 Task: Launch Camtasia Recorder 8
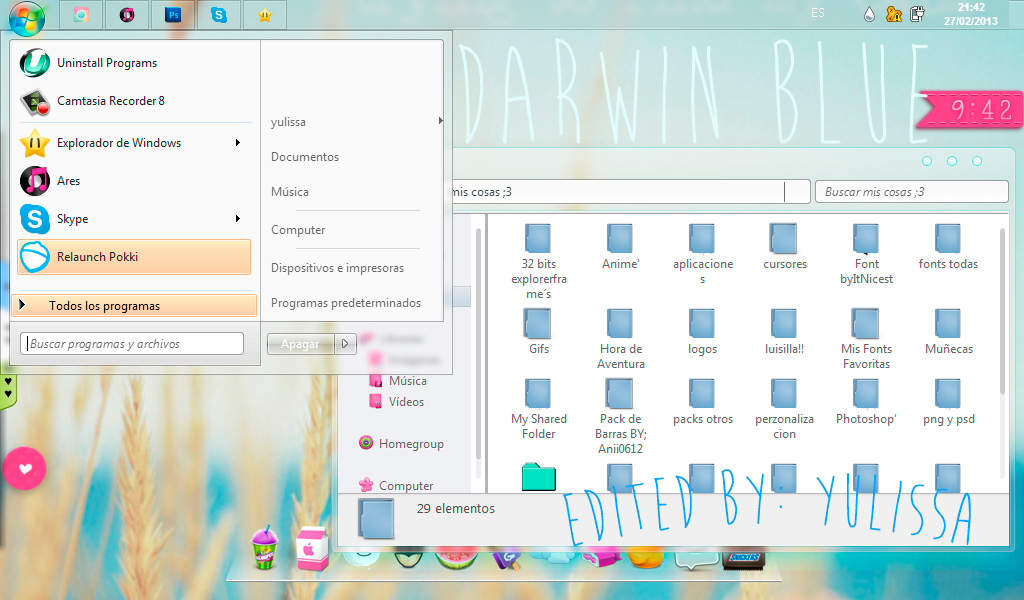point(135,101)
